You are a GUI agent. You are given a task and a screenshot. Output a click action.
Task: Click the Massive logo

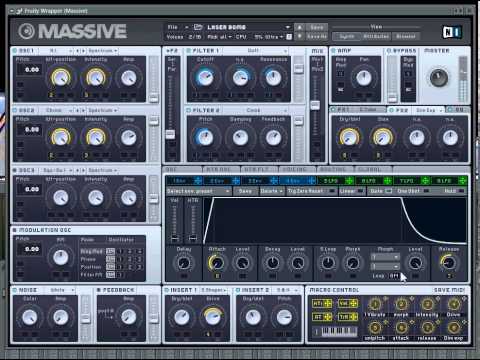73,31
